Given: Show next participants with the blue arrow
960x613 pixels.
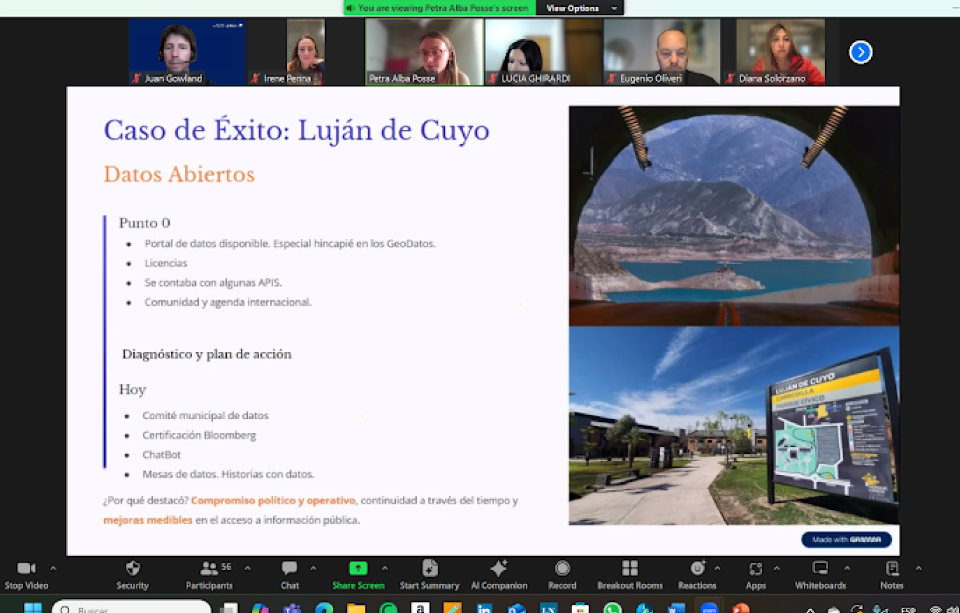Looking at the screenshot, I should 861,52.
